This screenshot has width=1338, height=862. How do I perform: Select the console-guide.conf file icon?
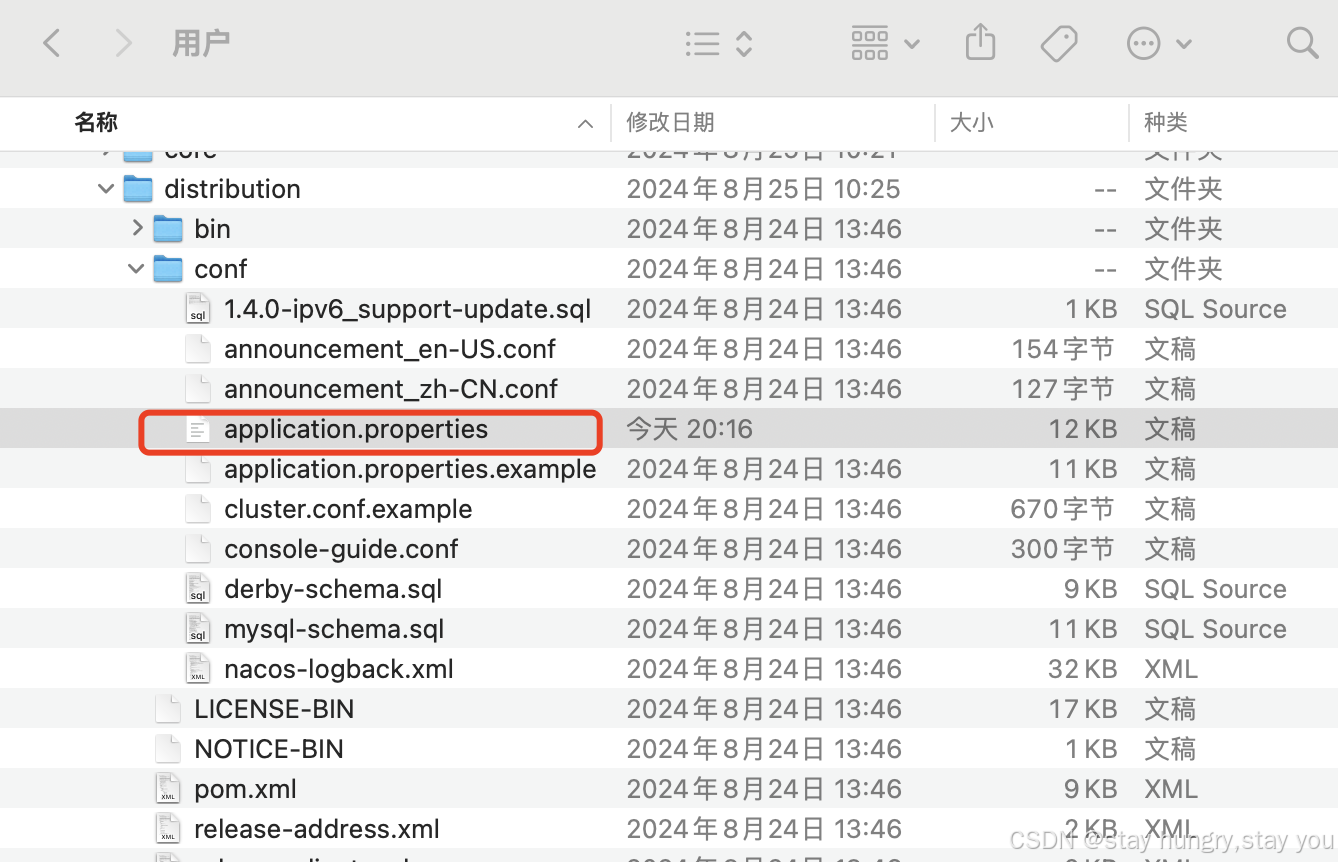tap(198, 549)
